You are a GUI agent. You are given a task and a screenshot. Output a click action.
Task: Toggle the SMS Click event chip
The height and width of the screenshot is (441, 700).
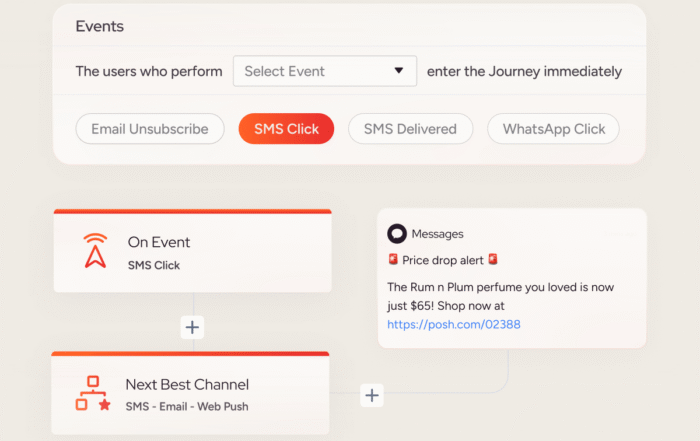pos(286,129)
